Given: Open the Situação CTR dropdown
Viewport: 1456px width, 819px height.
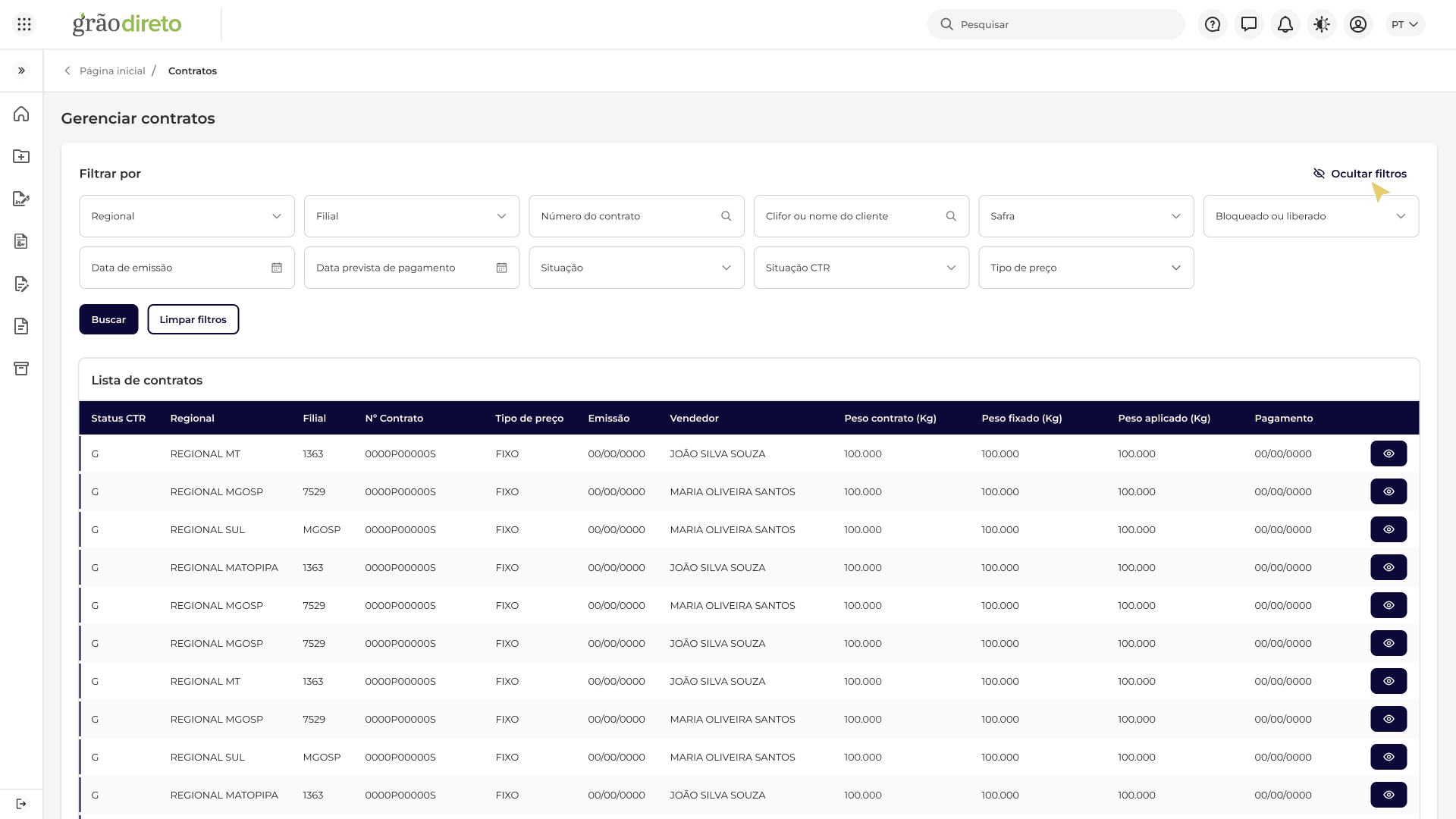Looking at the screenshot, I should (861, 268).
